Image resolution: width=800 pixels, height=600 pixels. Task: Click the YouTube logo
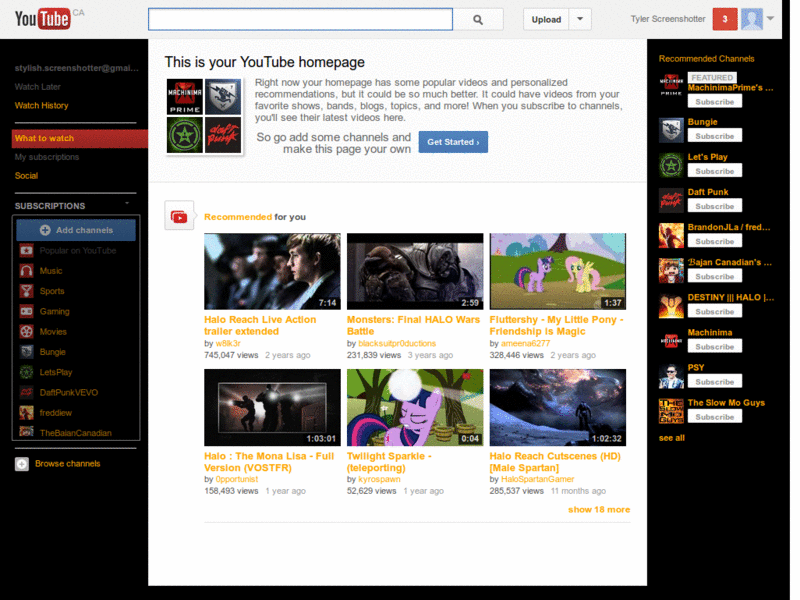tap(42, 19)
